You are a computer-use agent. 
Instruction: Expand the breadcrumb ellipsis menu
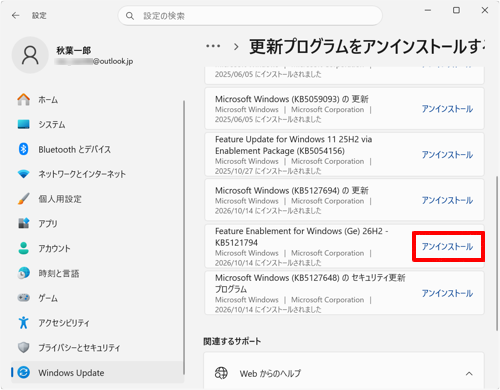click(x=213, y=46)
